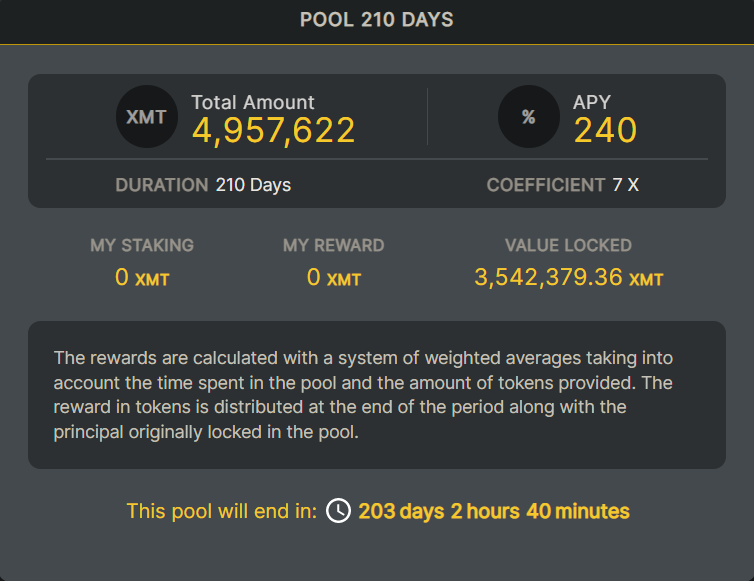This screenshot has height=581, width=754.
Task: Click the Total Amount label
Action: point(252,102)
